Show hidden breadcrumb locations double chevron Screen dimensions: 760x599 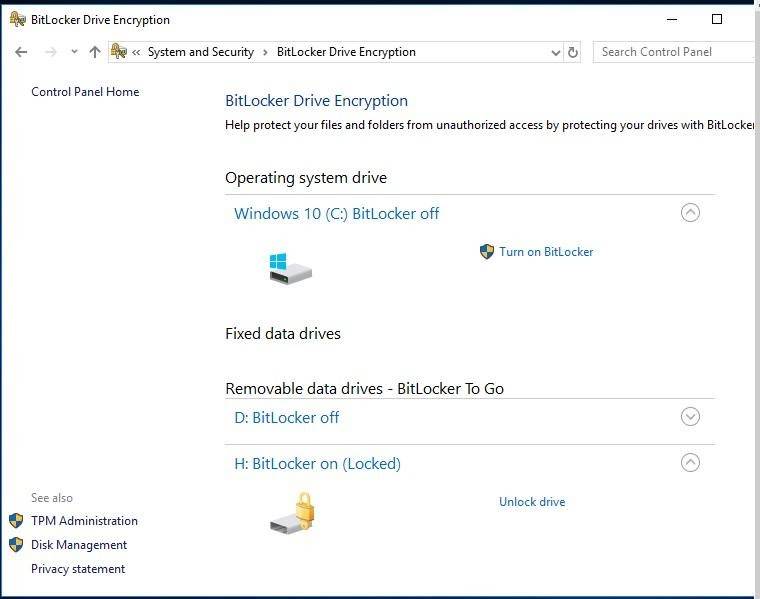pos(136,52)
